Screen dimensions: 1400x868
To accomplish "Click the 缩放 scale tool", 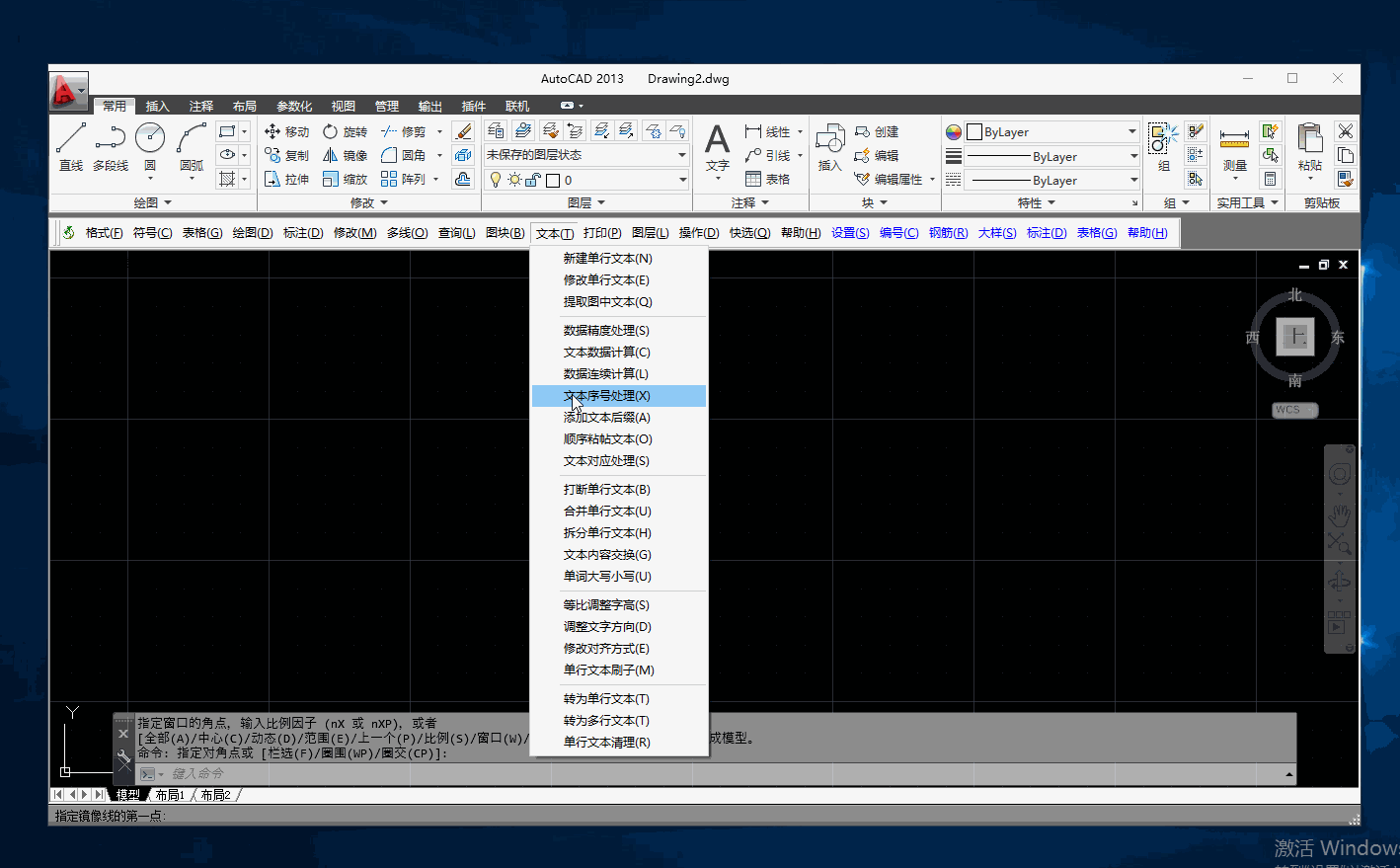I will pos(345,179).
